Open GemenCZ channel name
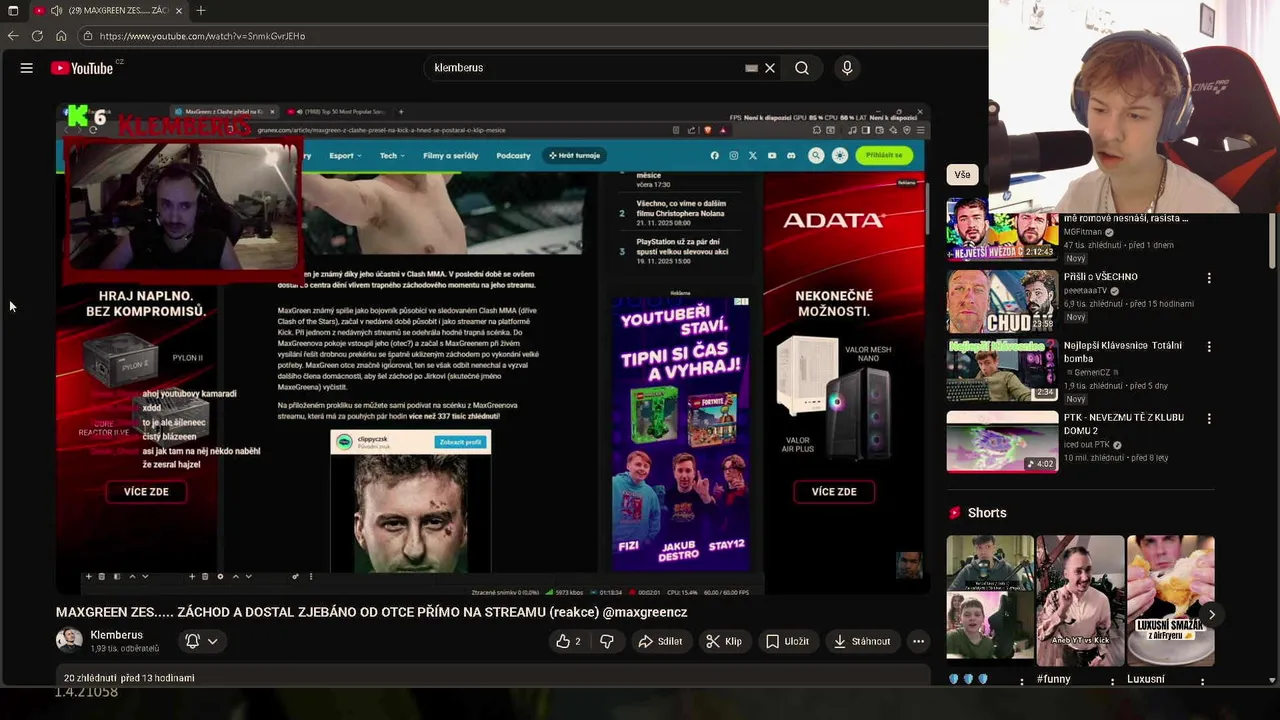Screen dimensions: 1280x720 [x=1092, y=372]
